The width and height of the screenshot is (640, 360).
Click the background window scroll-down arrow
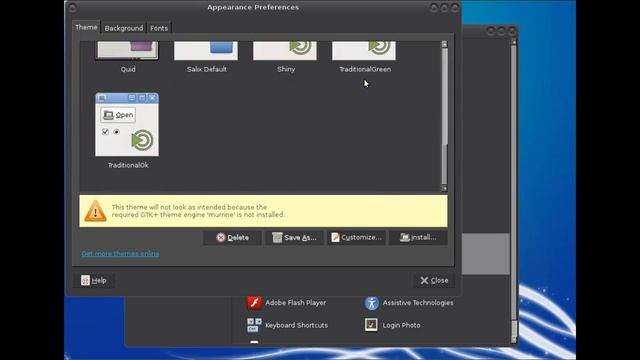[x=514, y=339]
